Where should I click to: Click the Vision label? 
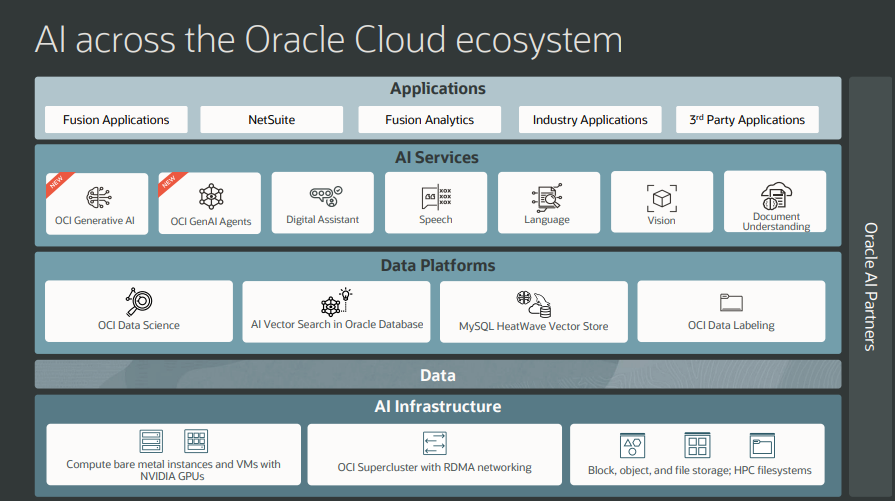pos(662,220)
